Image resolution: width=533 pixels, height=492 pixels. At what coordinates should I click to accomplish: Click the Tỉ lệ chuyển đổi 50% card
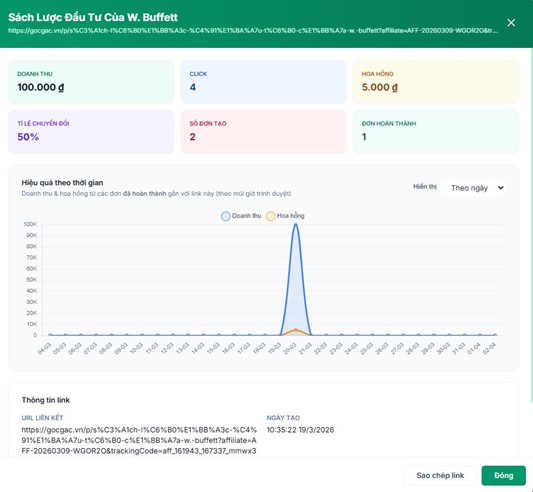(x=91, y=132)
